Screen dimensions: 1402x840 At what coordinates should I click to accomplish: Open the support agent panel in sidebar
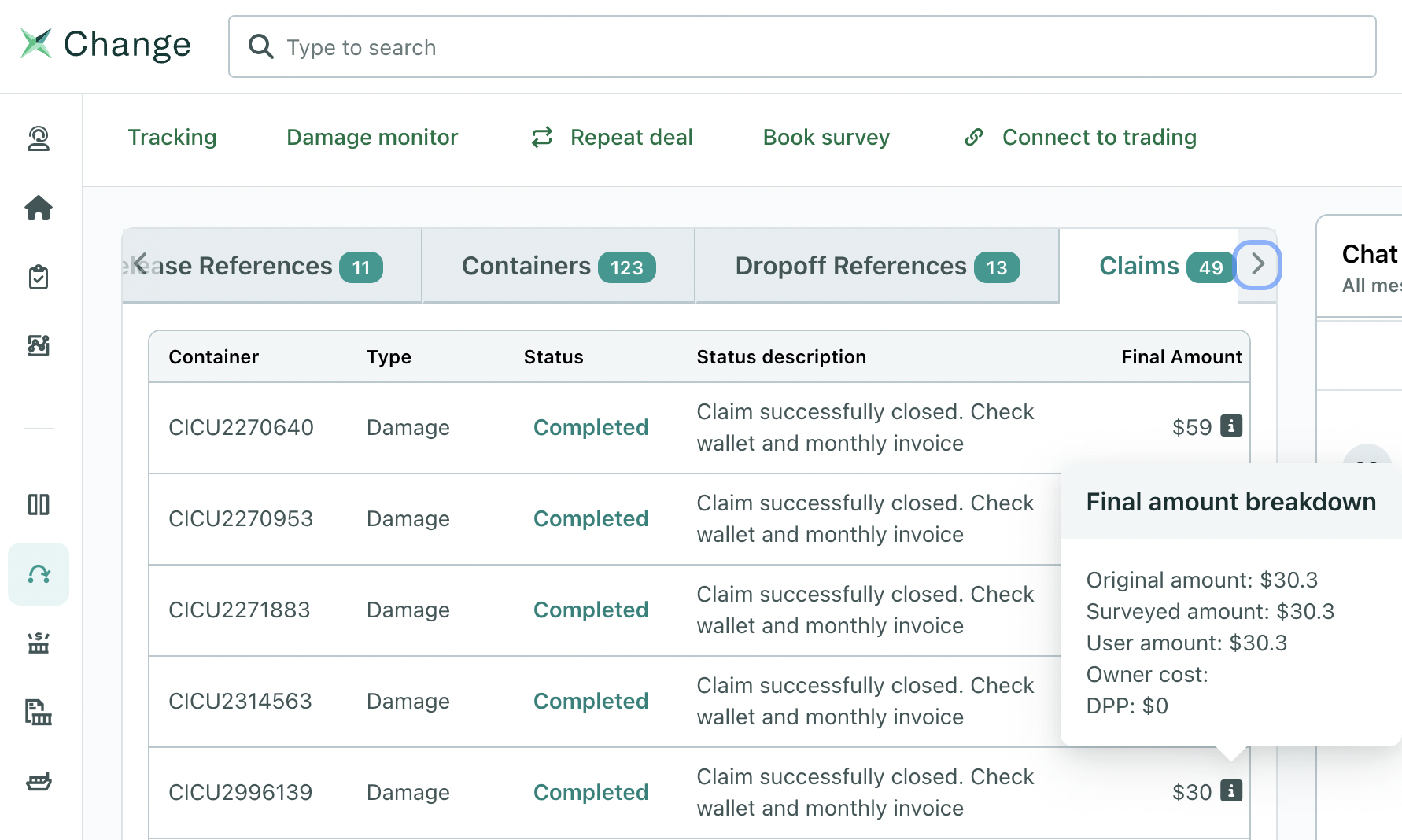point(39,140)
